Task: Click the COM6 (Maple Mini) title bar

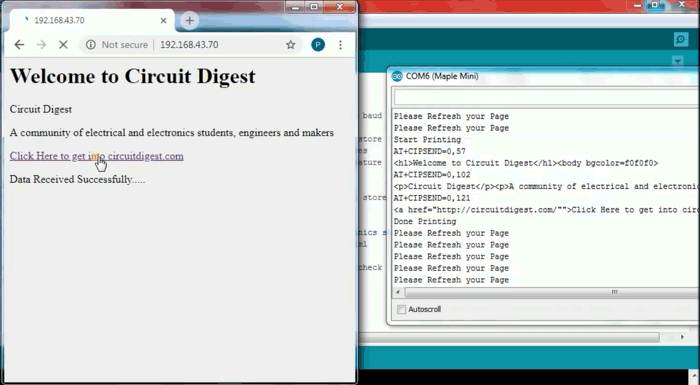Action: click(543, 76)
